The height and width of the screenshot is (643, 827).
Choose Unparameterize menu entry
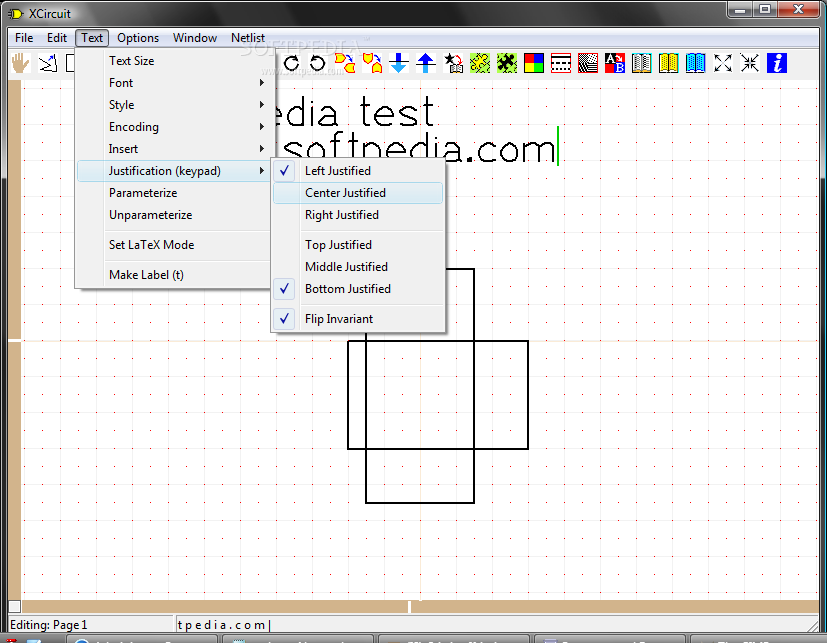[x=173, y=215]
